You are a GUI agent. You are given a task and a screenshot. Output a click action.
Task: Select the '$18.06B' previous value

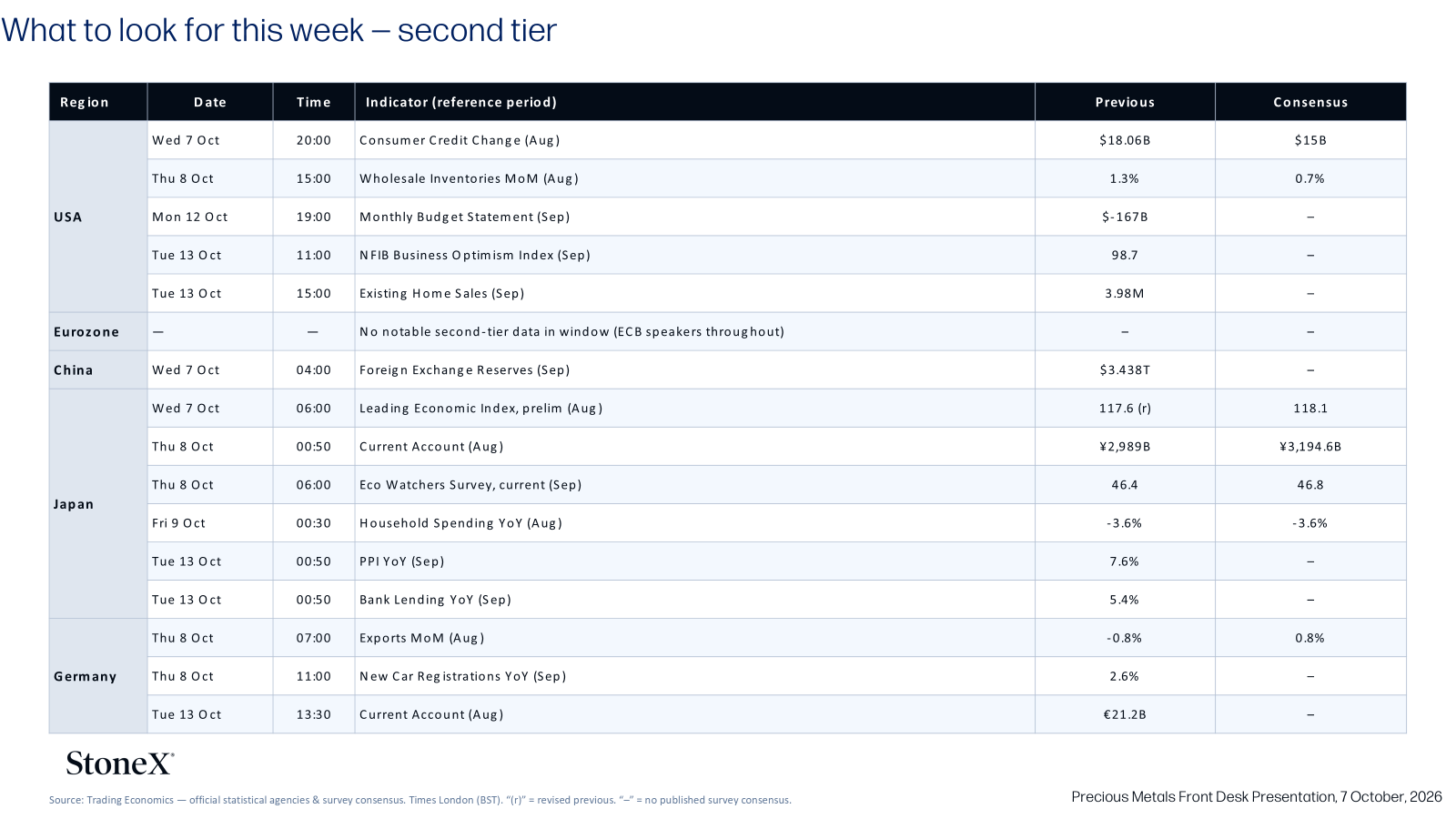(x=1125, y=140)
